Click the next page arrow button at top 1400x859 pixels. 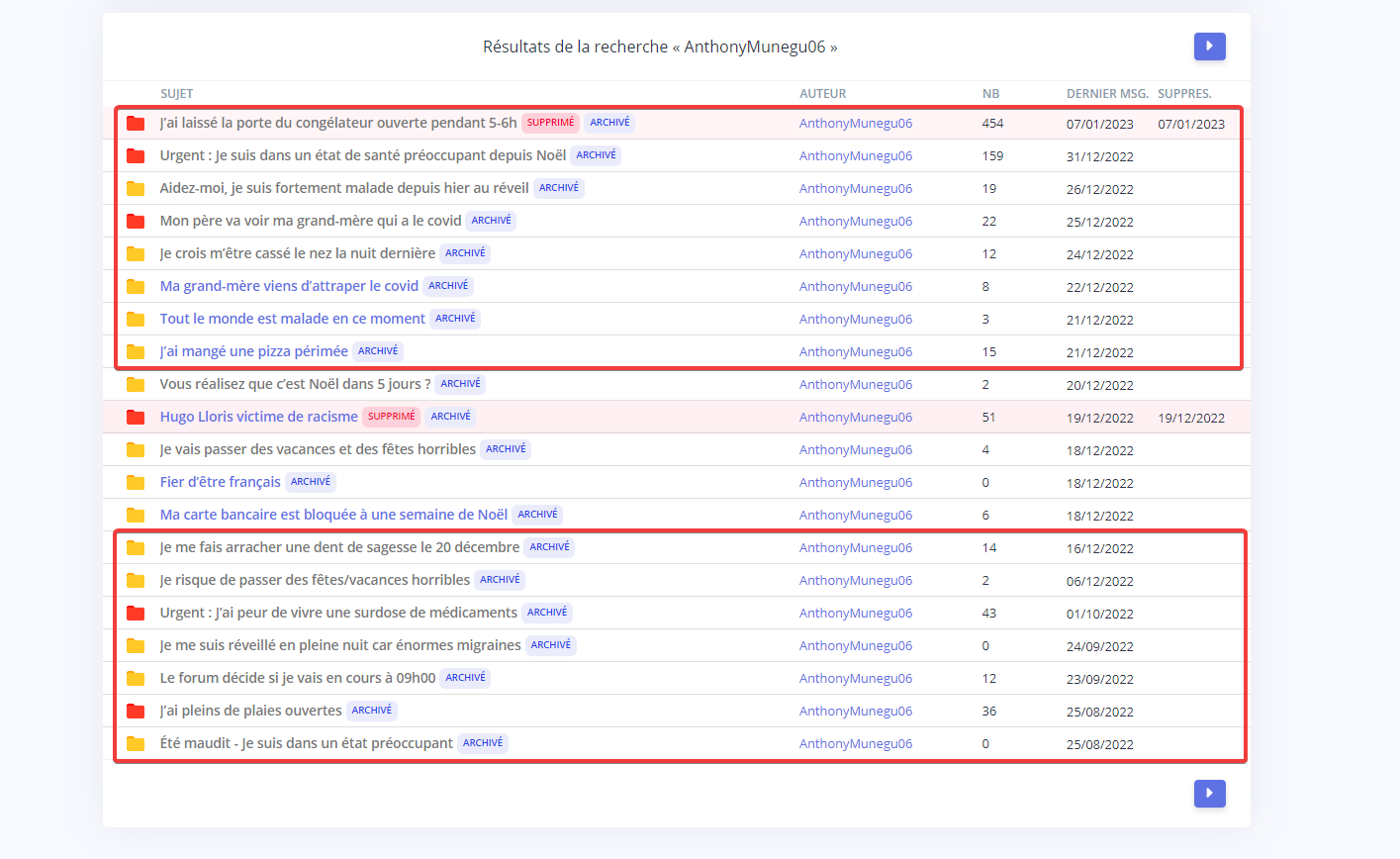click(1209, 47)
